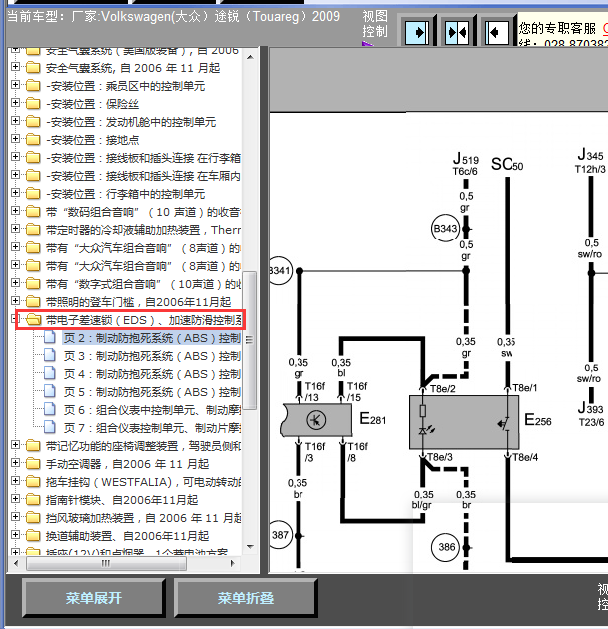Open folder icon of 挡风玻璃加热装置

[33, 518]
